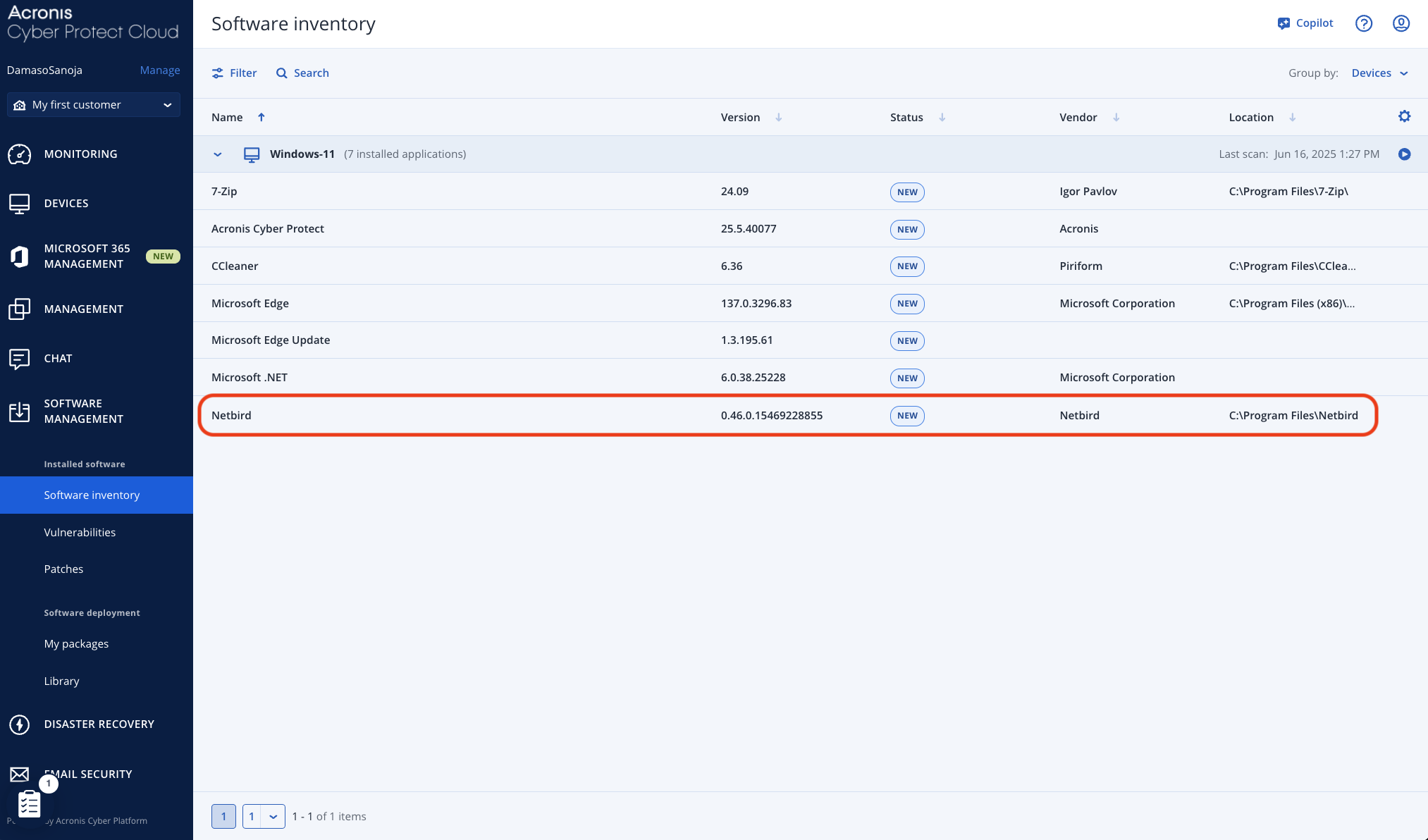1428x840 pixels.
Task: Click the Email Security envelope icon
Action: [20, 774]
